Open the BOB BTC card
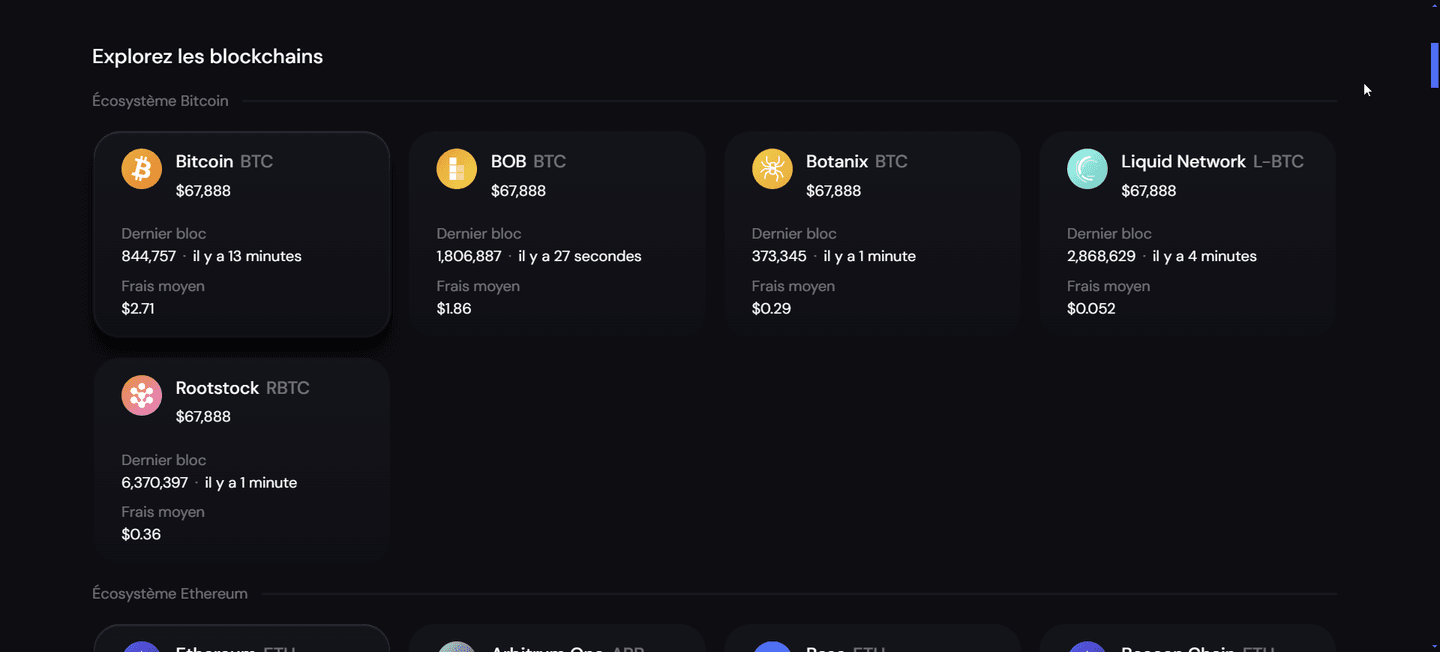1440x652 pixels. (556, 234)
